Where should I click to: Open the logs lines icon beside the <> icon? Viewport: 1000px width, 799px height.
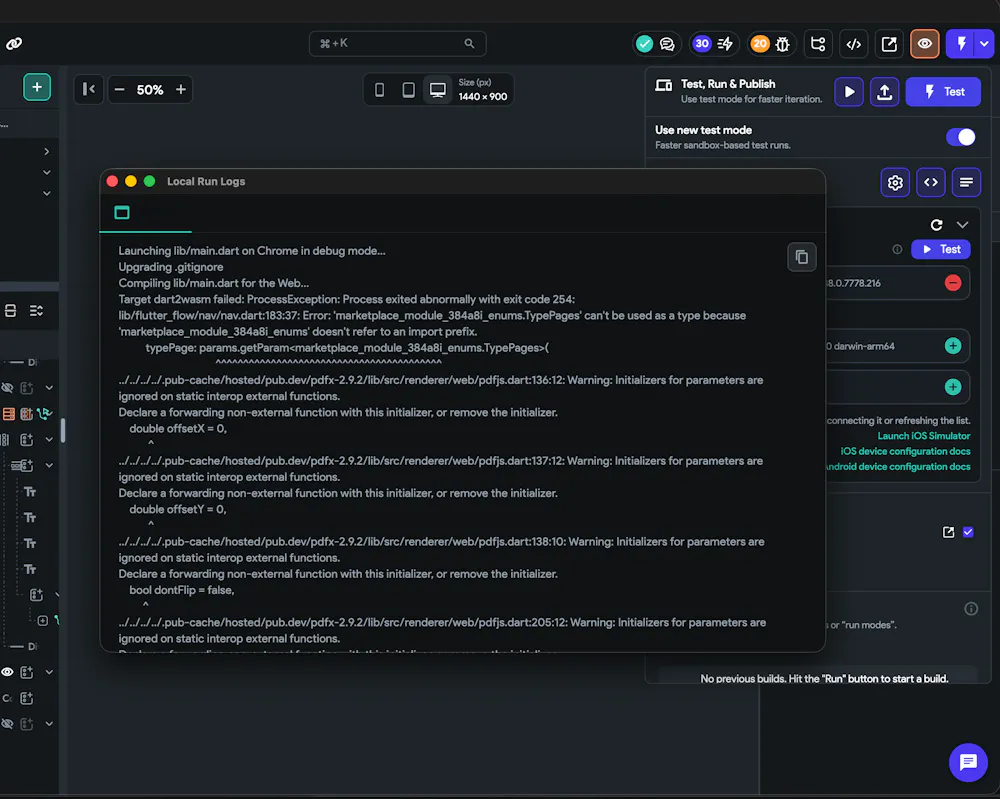[966, 183]
